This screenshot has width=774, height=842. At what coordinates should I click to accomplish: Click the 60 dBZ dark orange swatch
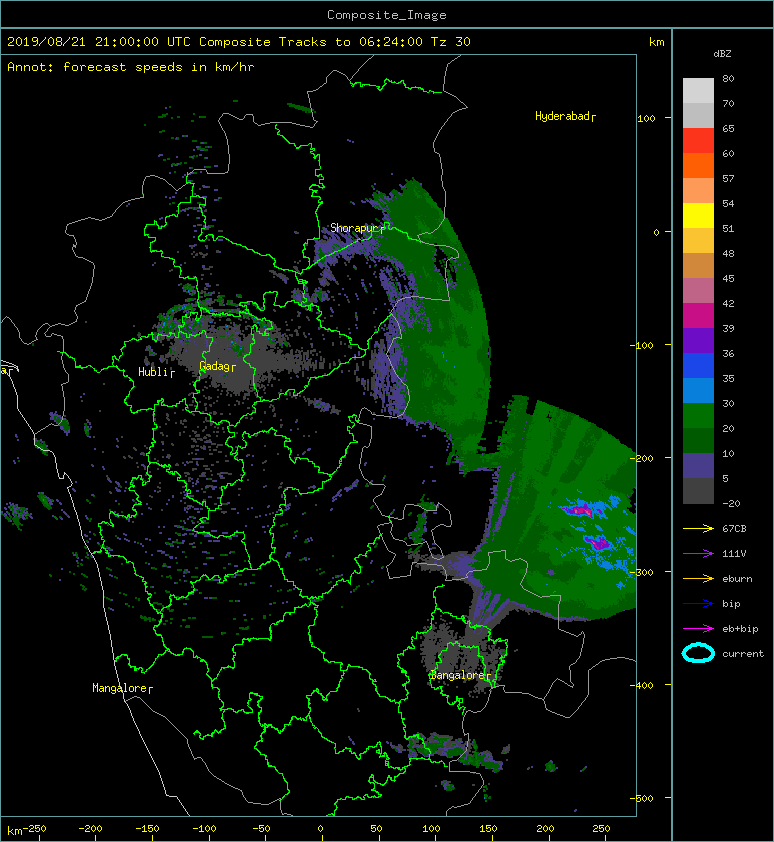tap(698, 165)
